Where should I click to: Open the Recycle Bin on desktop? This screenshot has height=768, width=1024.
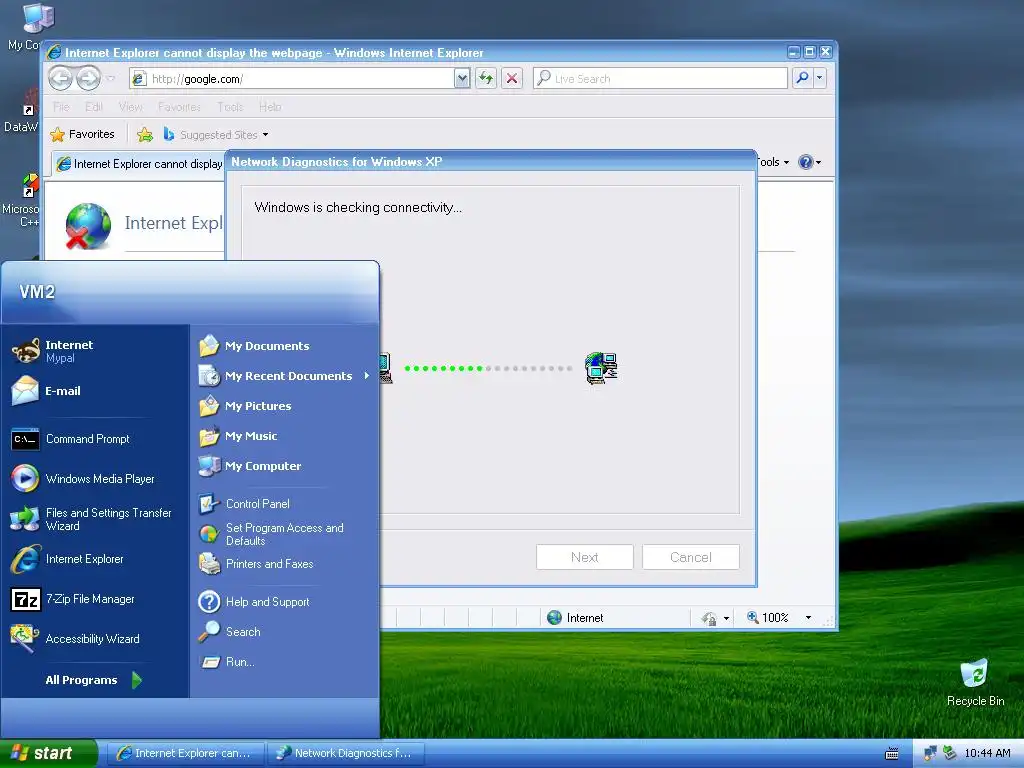click(x=976, y=682)
